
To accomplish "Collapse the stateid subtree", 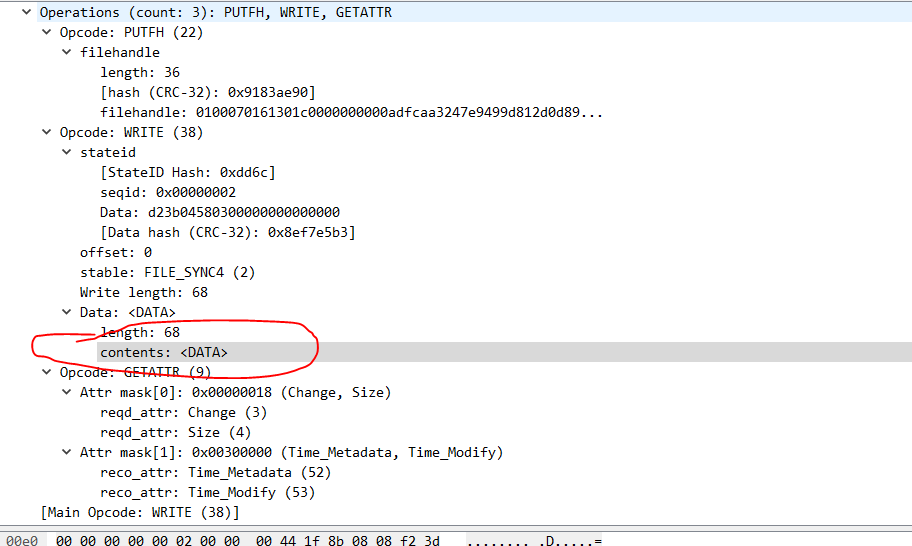I will [67, 152].
